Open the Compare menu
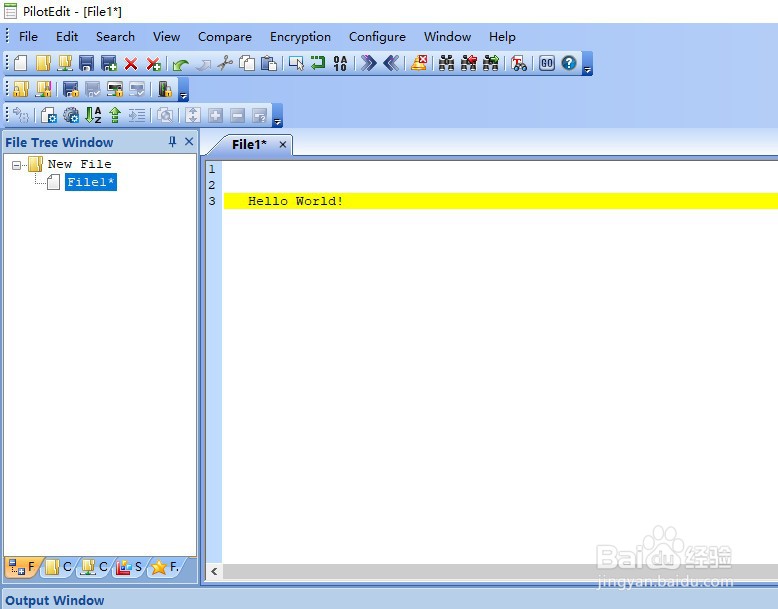The height and width of the screenshot is (609, 778). coord(225,37)
